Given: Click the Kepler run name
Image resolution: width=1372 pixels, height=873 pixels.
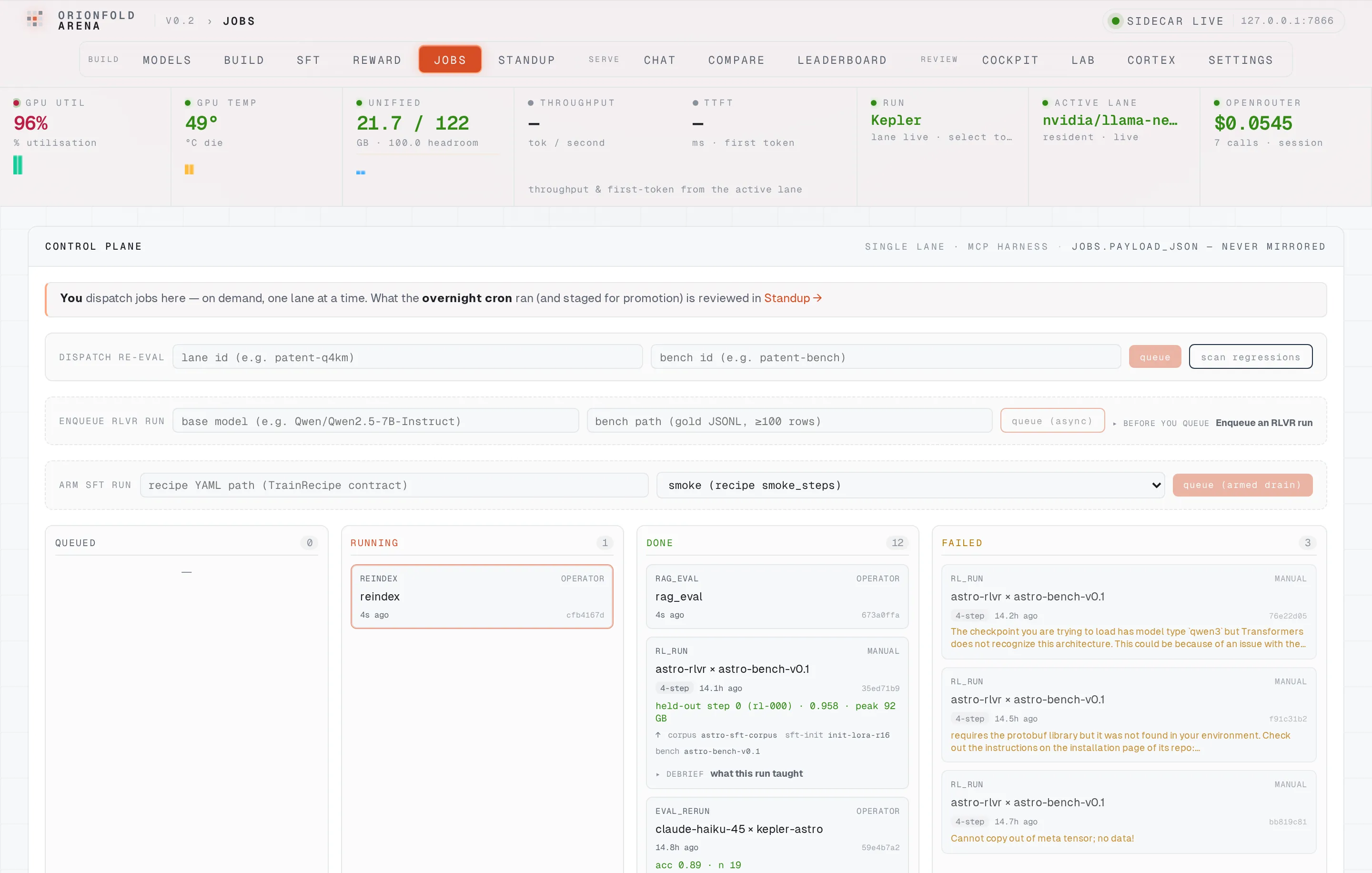Looking at the screenshot, I should click(x=896, y=120).
